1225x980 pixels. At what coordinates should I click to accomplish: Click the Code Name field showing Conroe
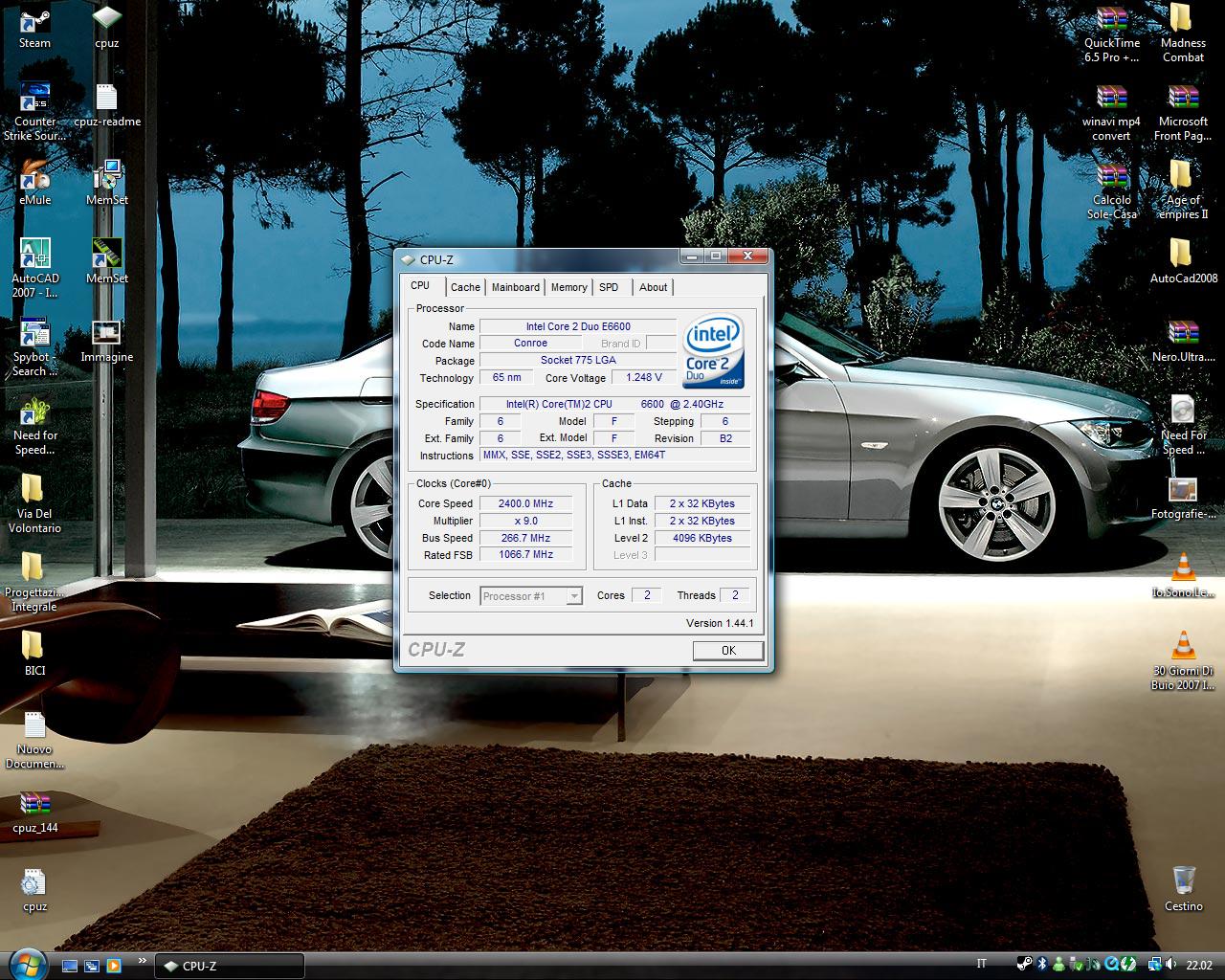530,343
